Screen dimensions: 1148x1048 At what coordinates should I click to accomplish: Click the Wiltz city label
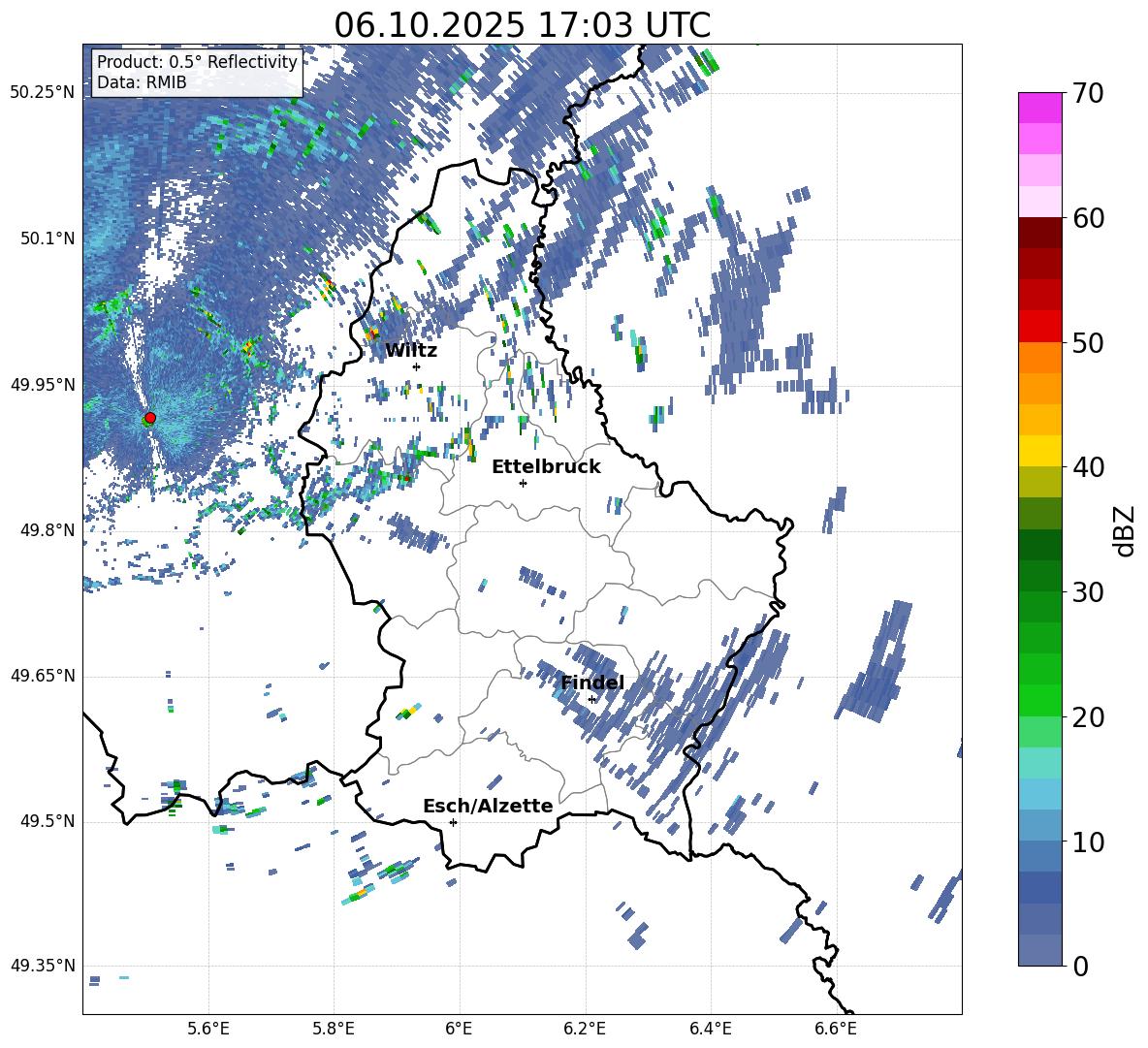click(411, 351)
